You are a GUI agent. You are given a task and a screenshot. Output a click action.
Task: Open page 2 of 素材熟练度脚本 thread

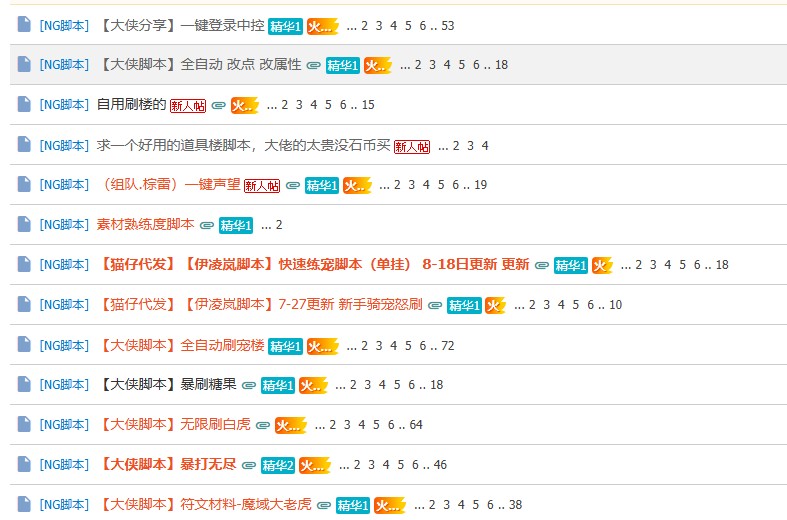[x=279, y=225]
